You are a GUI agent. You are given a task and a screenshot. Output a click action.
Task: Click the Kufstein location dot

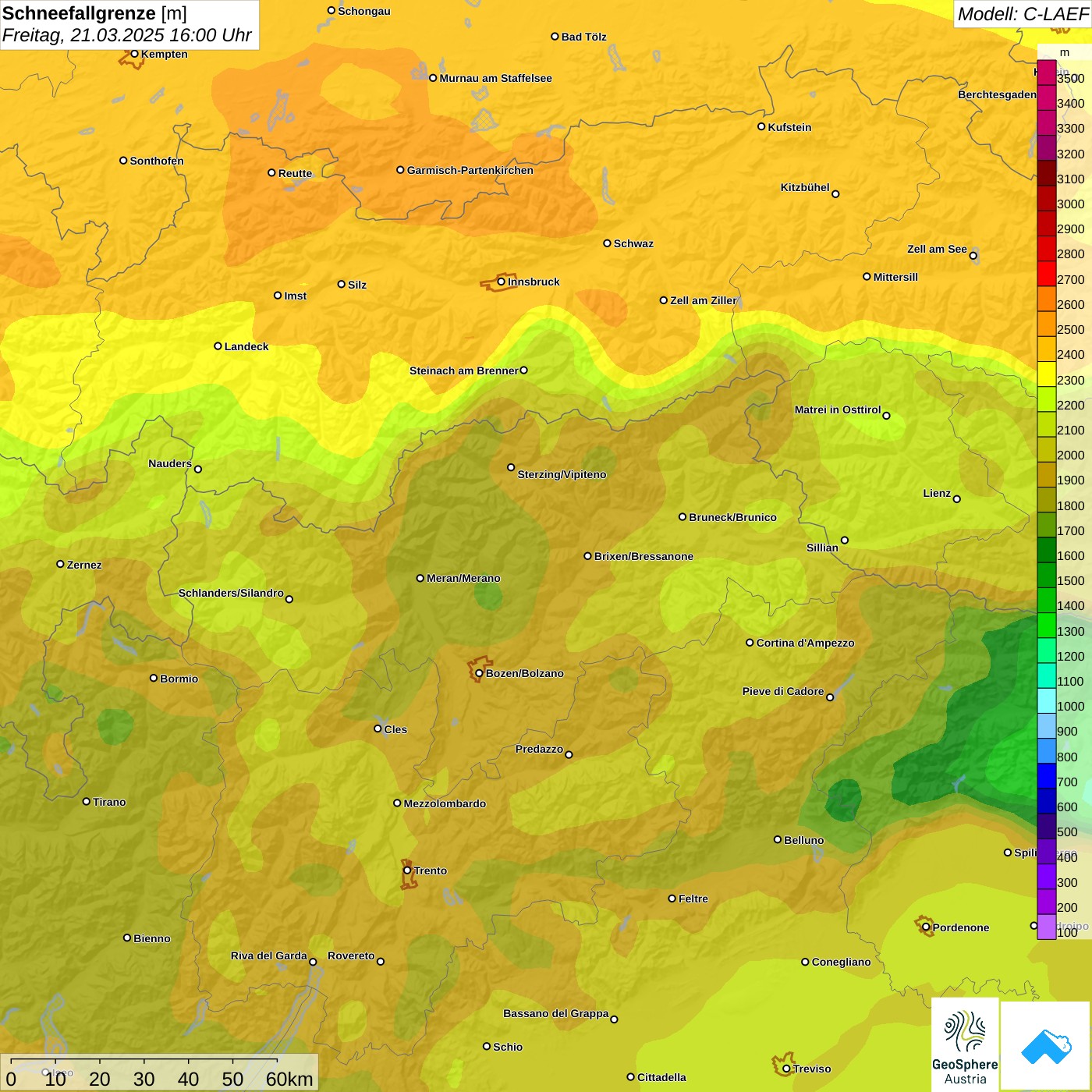tap(761, 126)
